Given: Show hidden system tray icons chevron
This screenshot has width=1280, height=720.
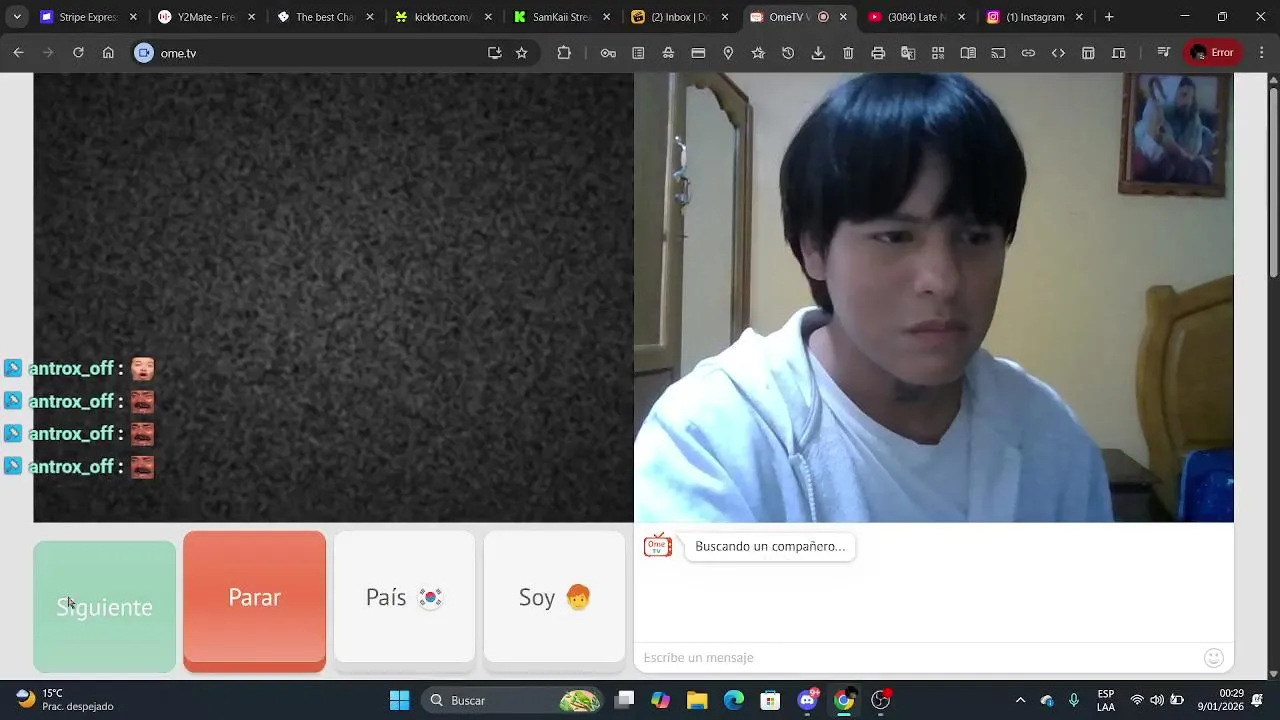Looking at the screenshot, I should pyautogui.click(x=1020, y=700).
